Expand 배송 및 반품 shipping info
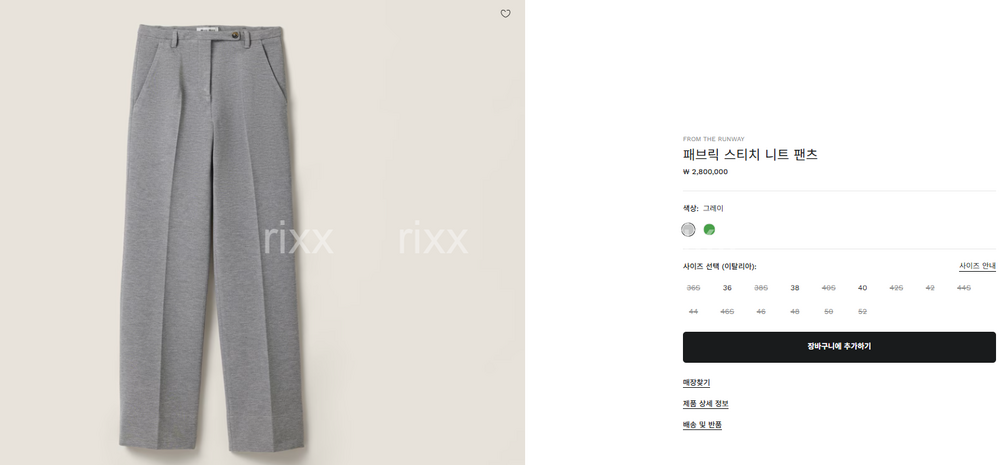1000x465 pixels. [702, 425]
